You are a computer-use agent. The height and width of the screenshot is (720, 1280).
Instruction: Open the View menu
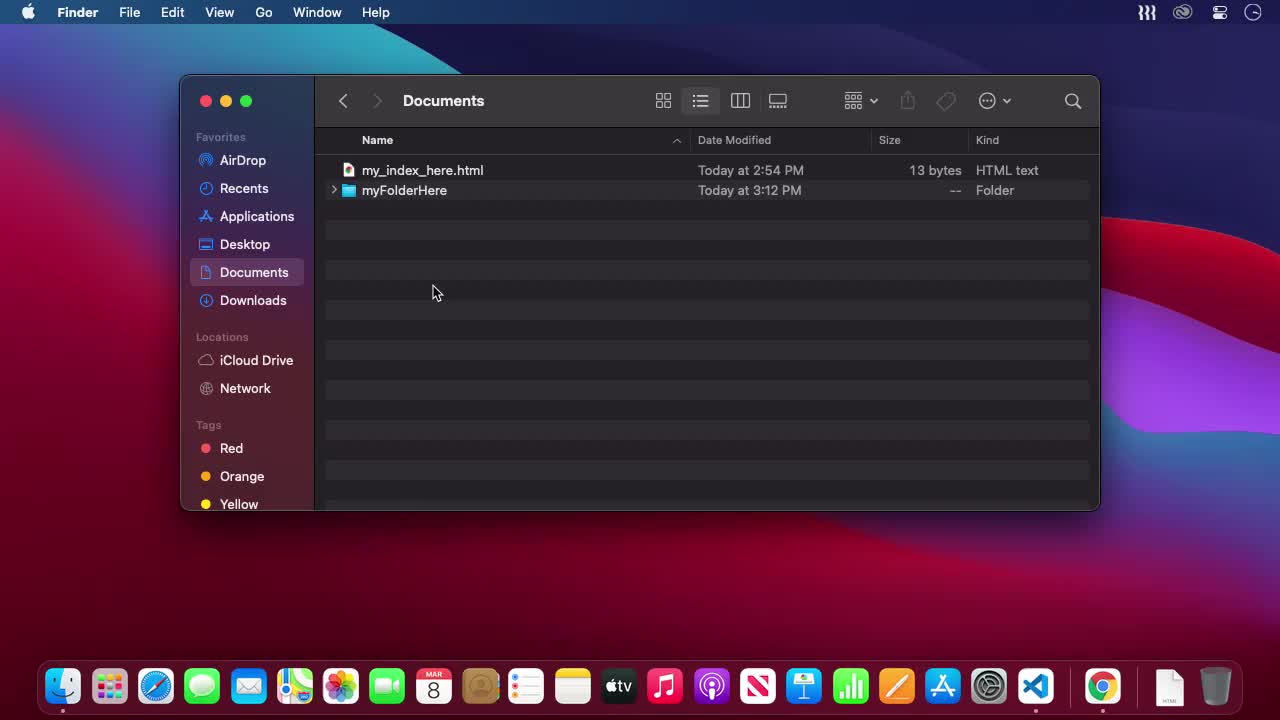point(219,12)
